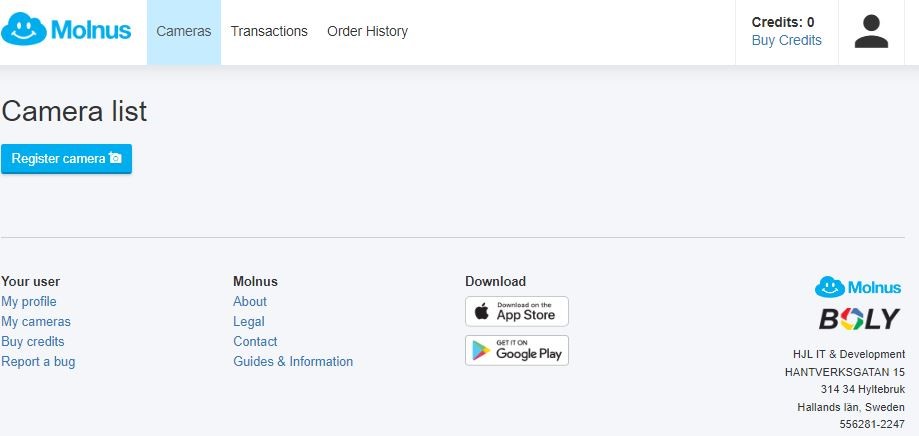Viewport: 919px width, 436px height.
Task: Go to the Order History tab
Action: [367, 32]
